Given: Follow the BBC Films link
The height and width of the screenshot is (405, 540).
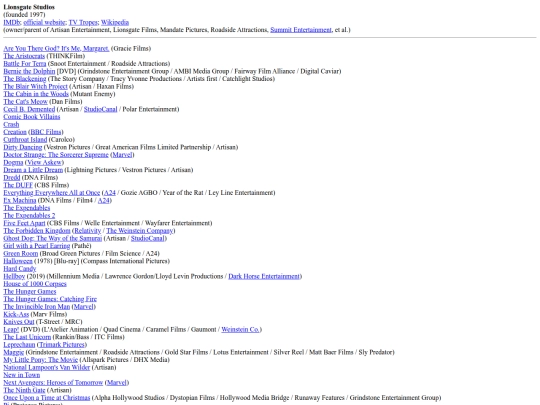Looking at the screenshot, I should [x=46, y=132].
